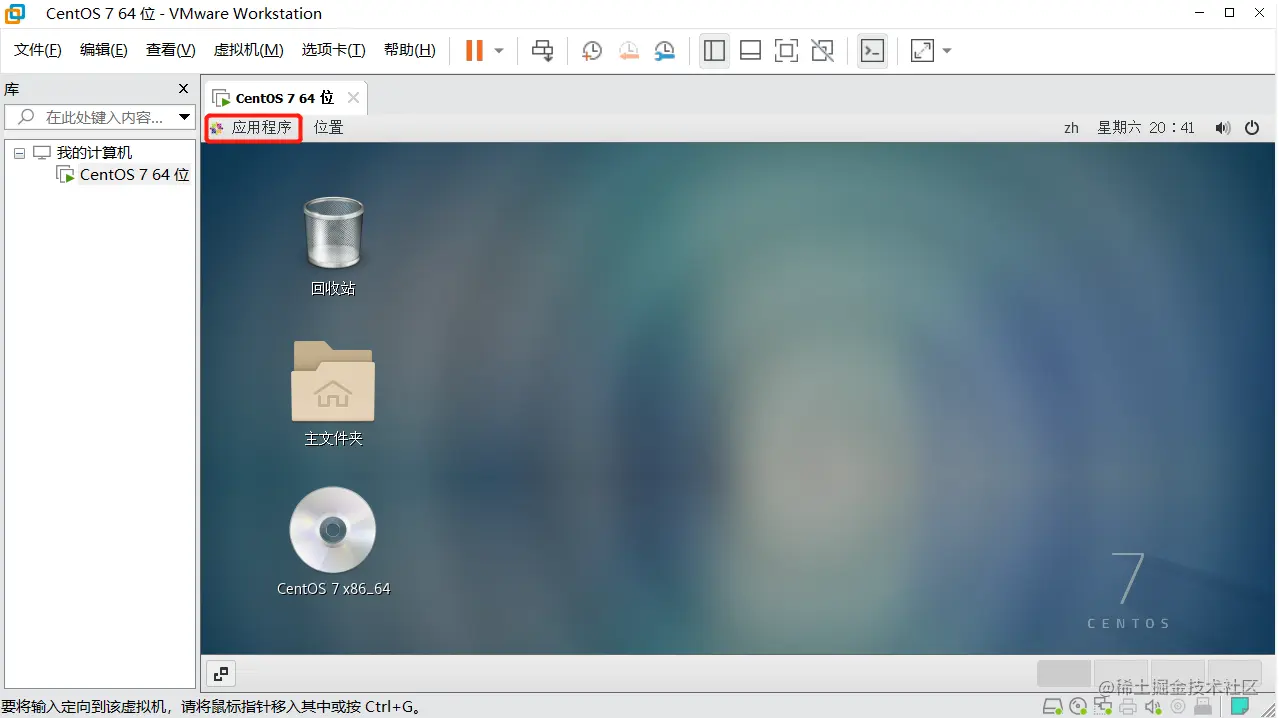Click the CD/DVD device status icon
This screenshot has height=718, width=1279.
(x=1077, y=707)
